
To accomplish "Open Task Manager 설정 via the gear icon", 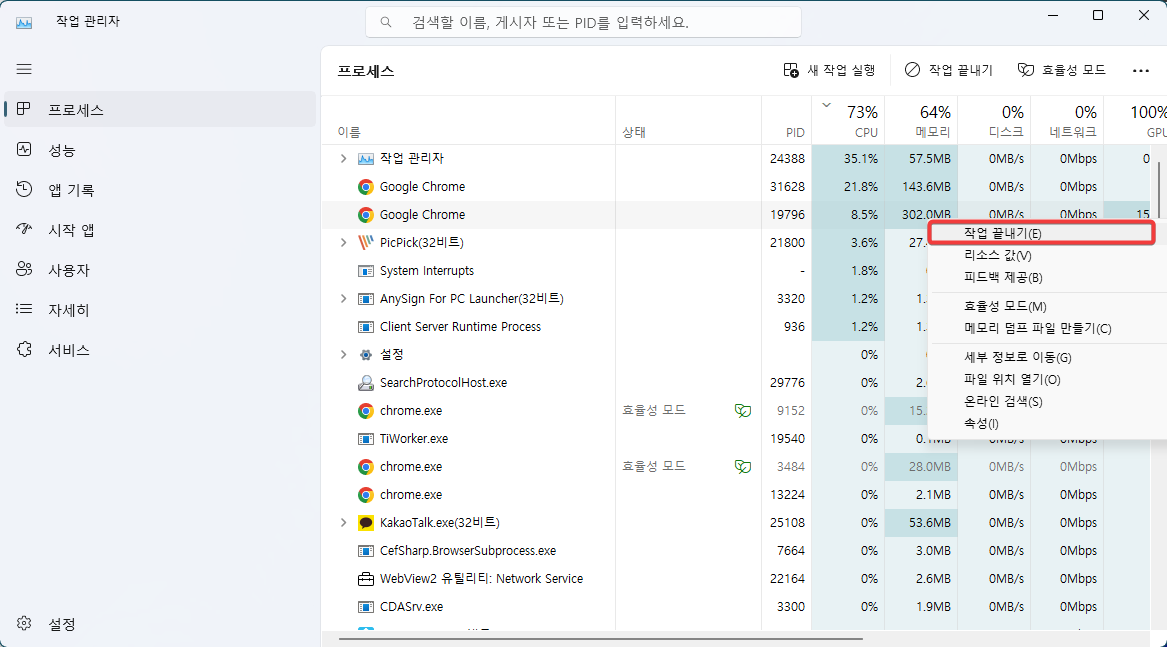I will (x=22, y=623).
